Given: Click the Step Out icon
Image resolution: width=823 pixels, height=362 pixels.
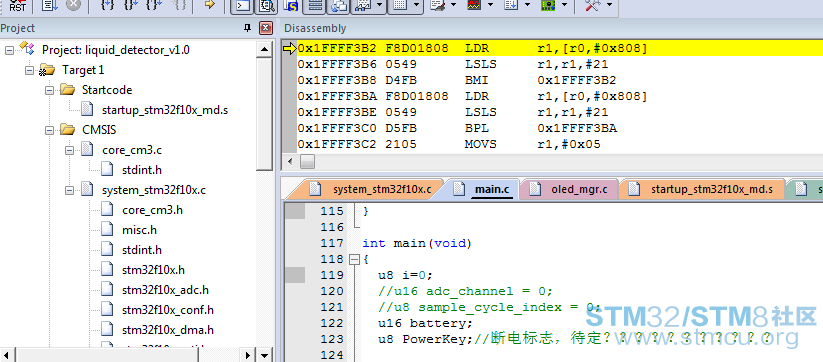Looking at the screenshot, I should 155,5.
